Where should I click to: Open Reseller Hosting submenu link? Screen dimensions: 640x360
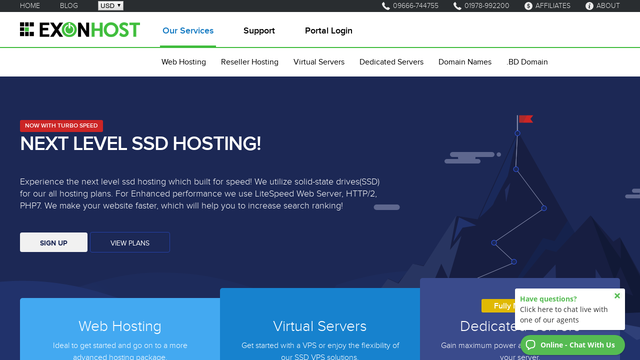249,62
